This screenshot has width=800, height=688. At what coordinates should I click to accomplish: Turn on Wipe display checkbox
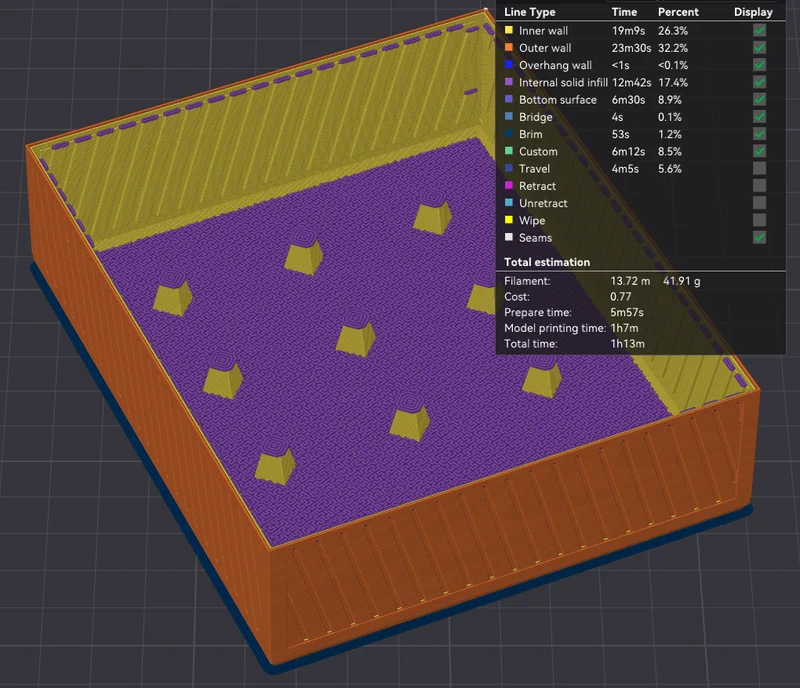click(x=759, y=220)
